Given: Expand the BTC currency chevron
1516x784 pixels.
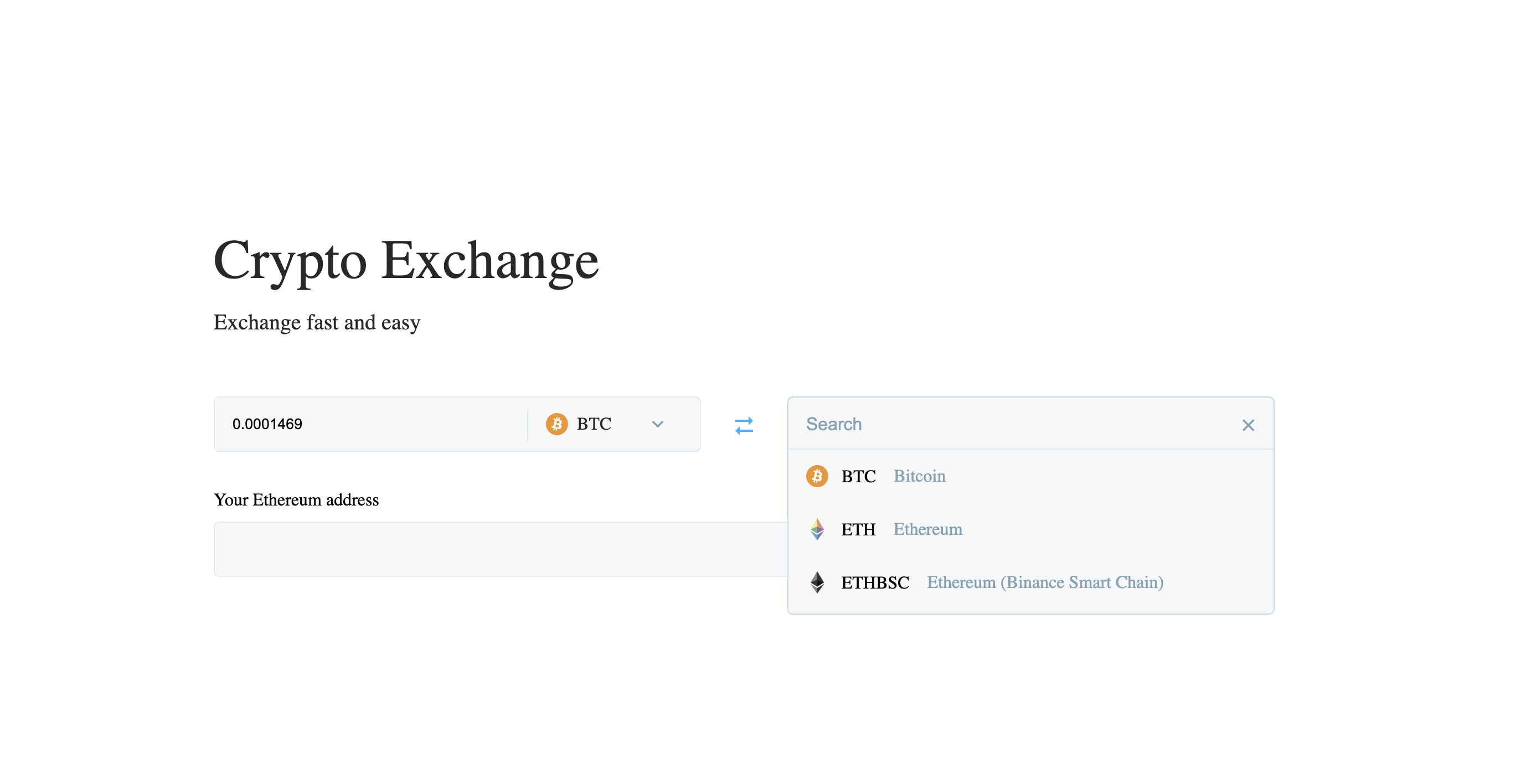Looking at the screenshot, I should click(657, 424).
